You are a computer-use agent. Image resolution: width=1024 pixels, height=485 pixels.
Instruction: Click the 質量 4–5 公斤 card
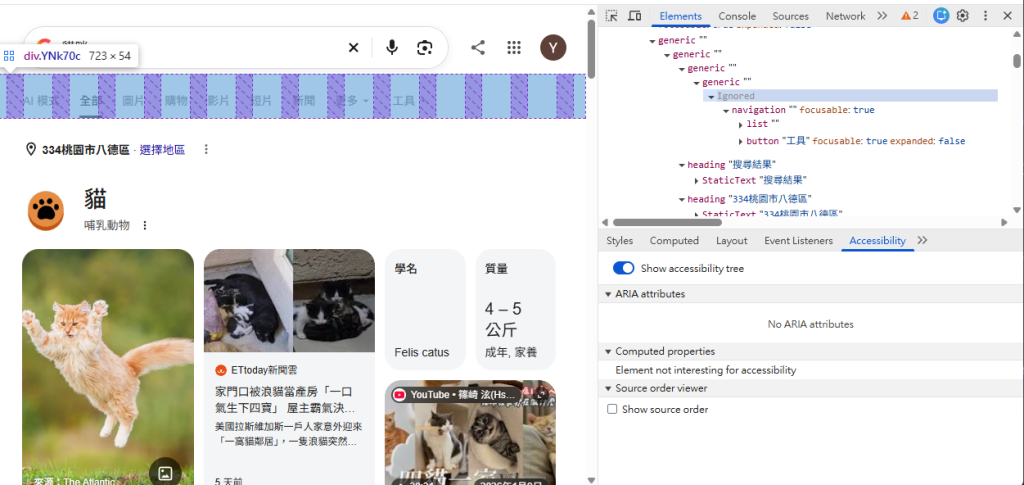pos(515,309)
